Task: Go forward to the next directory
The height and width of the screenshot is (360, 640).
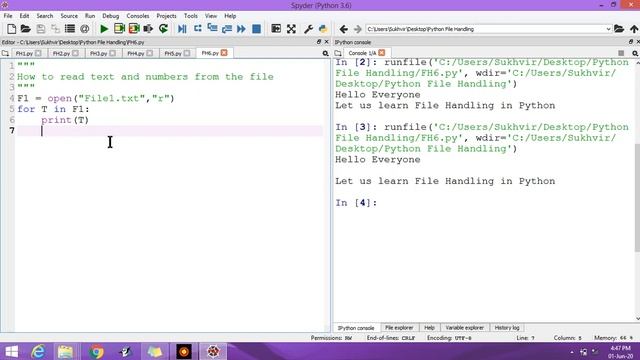Action: click(358, 29)
